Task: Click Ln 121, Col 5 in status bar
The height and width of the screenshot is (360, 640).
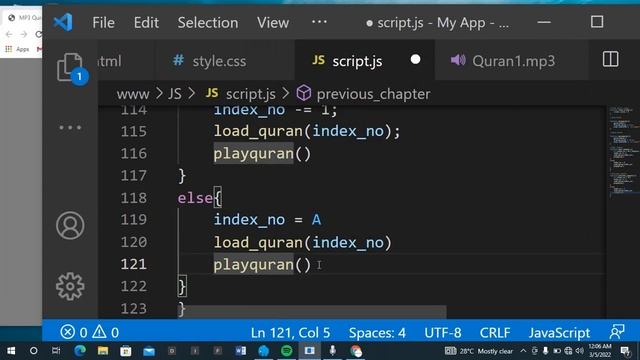Action: tap(290, 333)
